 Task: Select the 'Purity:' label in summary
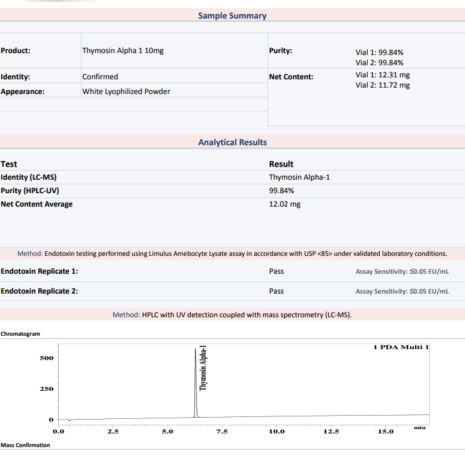pyautogui.click(x=281, y=51)
